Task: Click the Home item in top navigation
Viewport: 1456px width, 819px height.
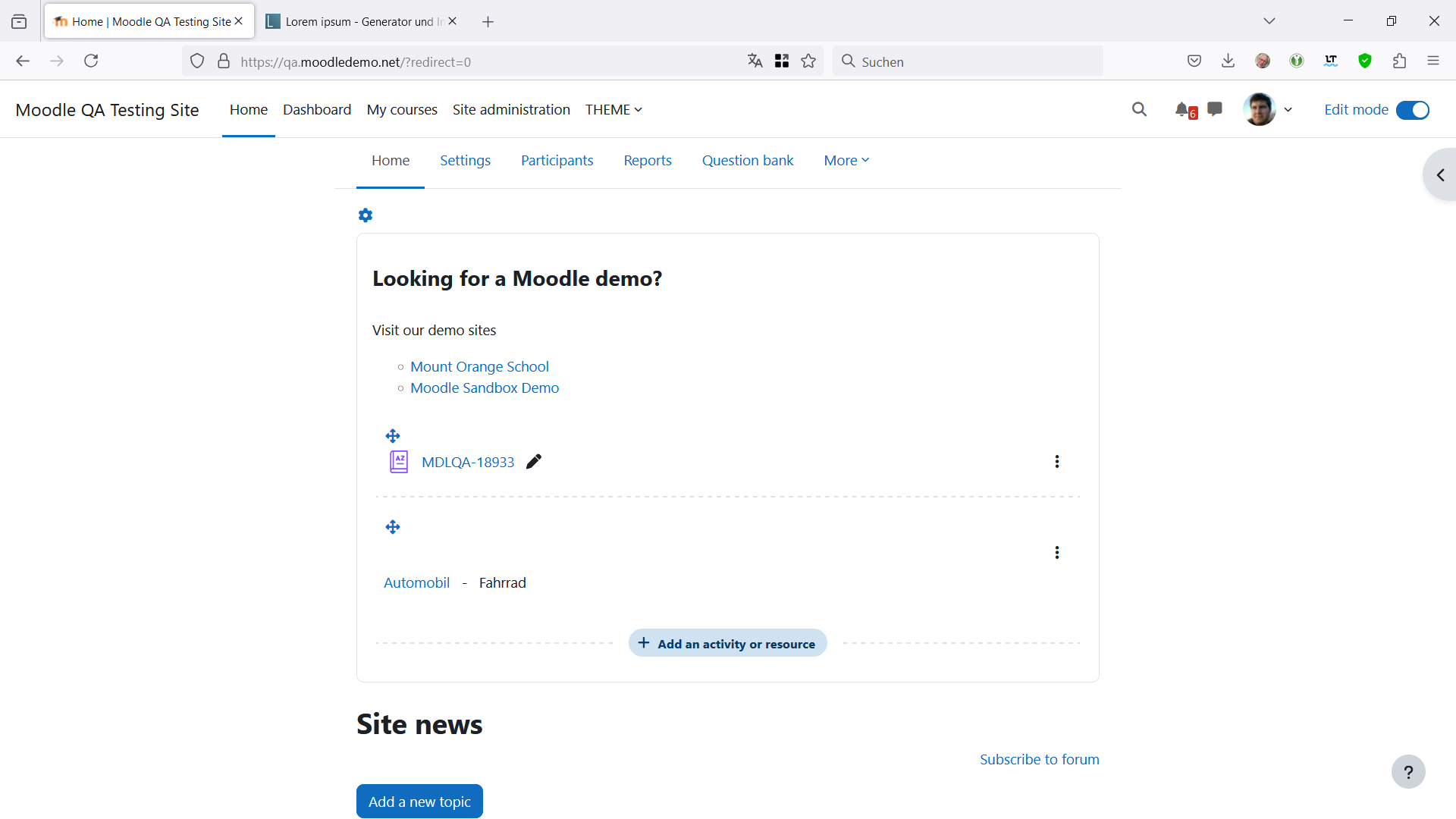Action: click(249, 110)
